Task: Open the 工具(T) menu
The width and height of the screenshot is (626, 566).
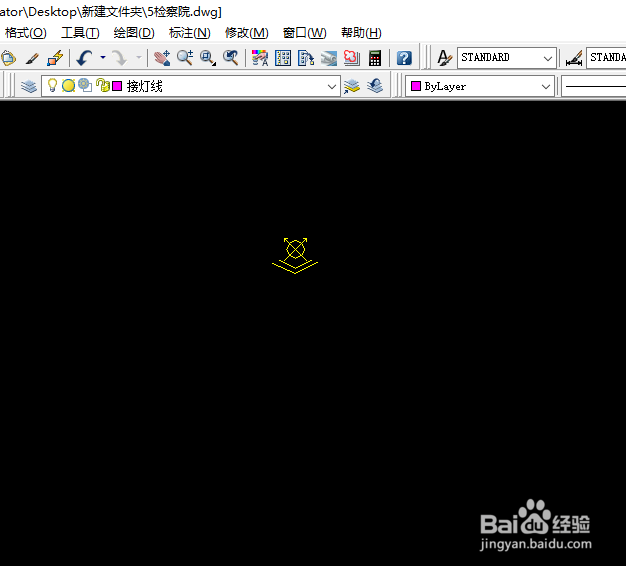Action: click(x=80, y=33)
